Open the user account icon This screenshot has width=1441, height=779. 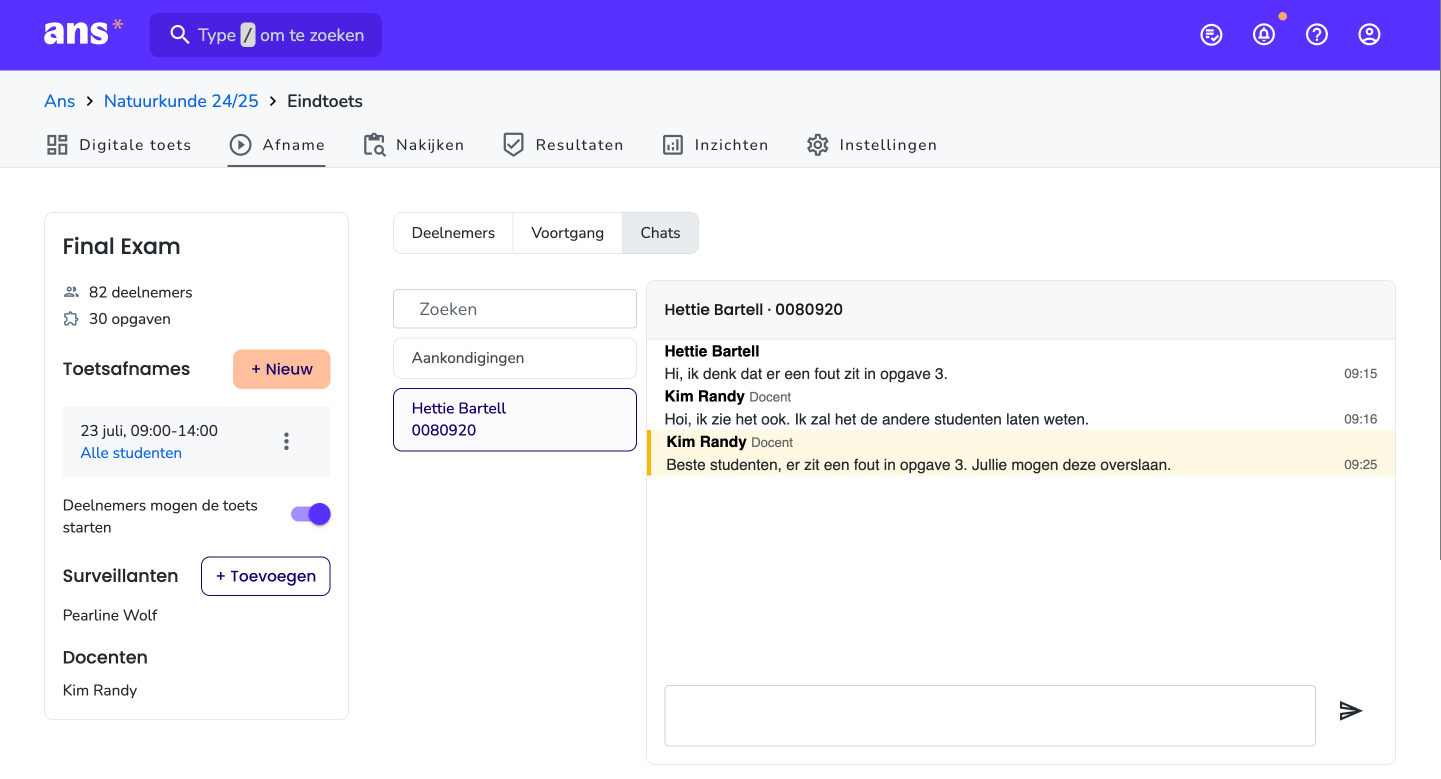pos(1369,35)
